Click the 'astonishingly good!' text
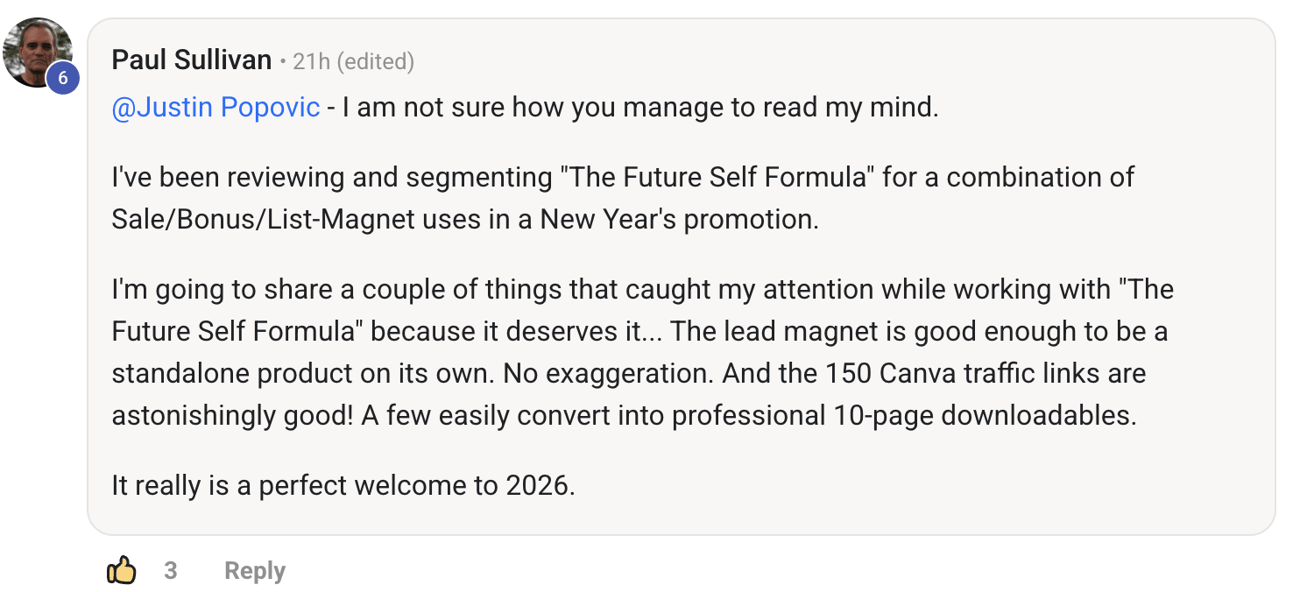1300x592 pixels. (232, 416)
